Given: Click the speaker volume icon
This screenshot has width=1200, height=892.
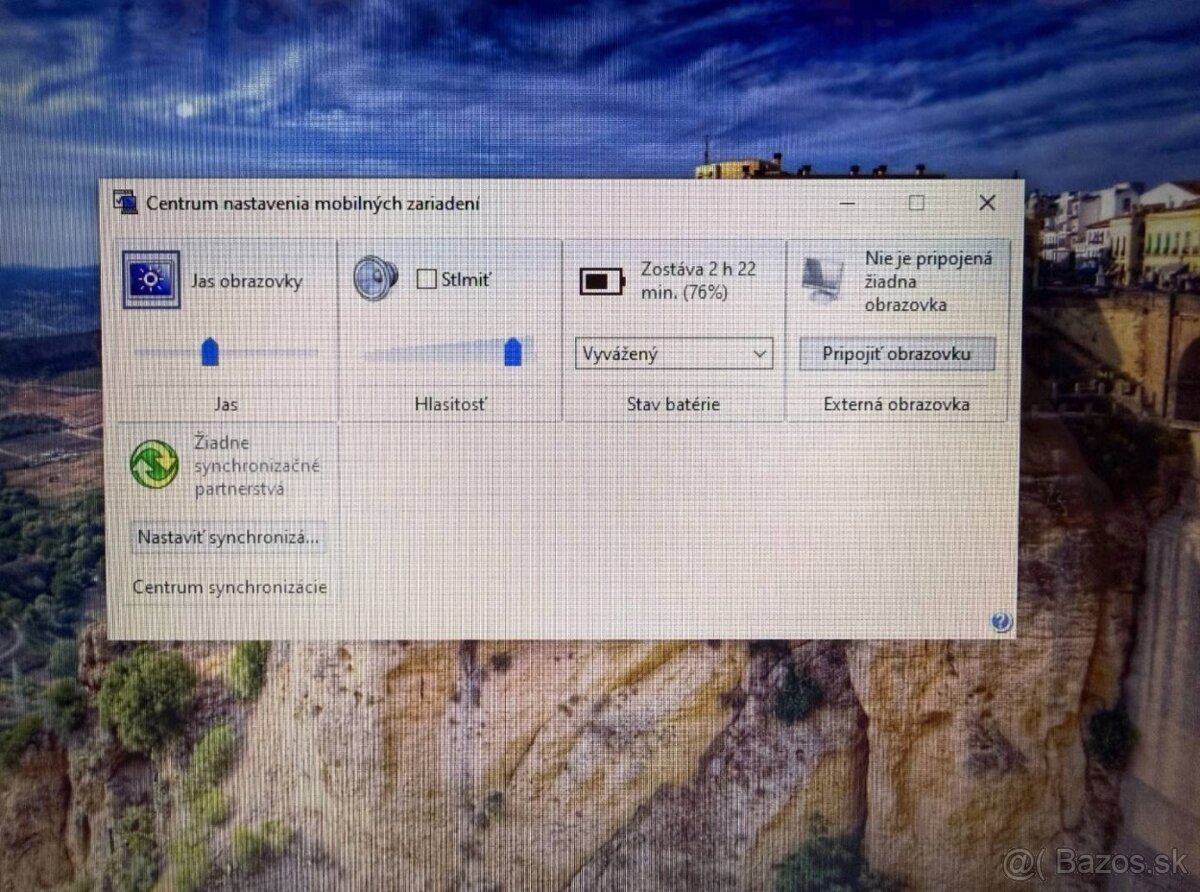Looking at the screenshot, I should click(375, 278).
